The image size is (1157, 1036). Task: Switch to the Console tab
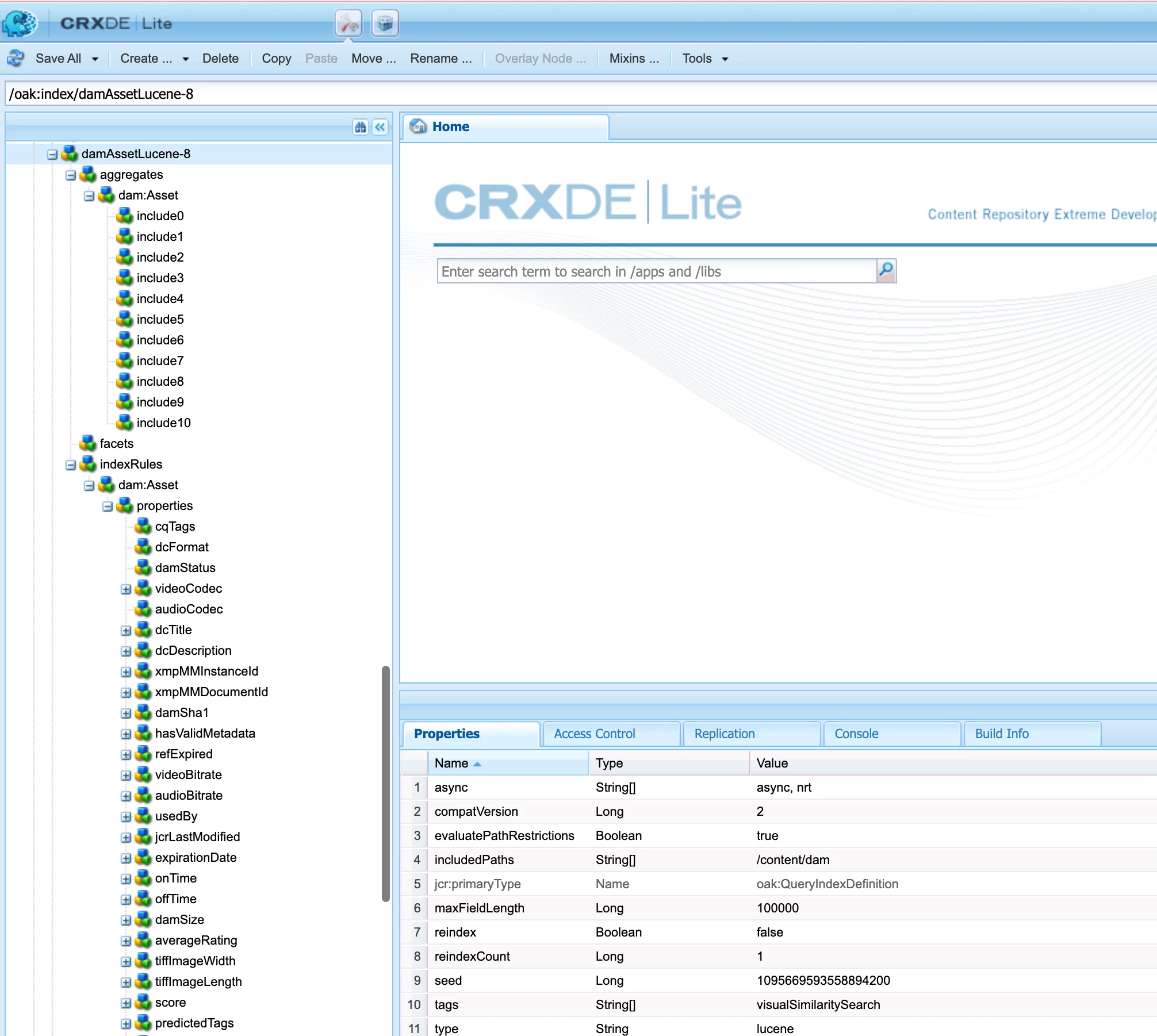coord(856,734)
